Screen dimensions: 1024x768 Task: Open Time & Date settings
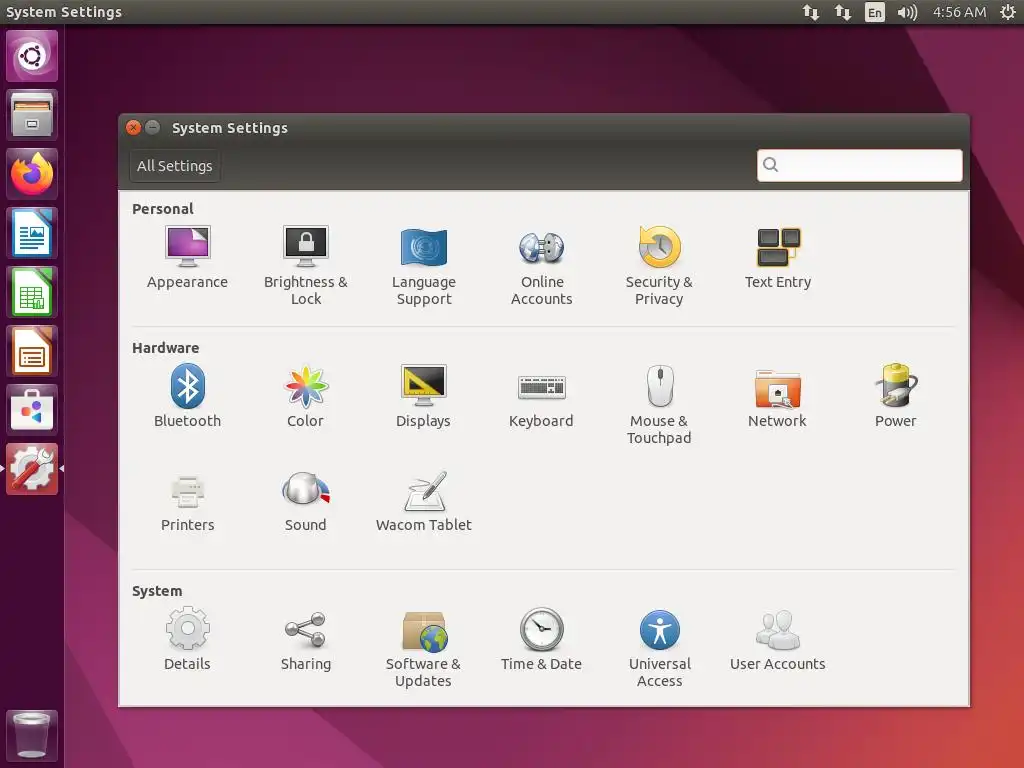(541, 640)
